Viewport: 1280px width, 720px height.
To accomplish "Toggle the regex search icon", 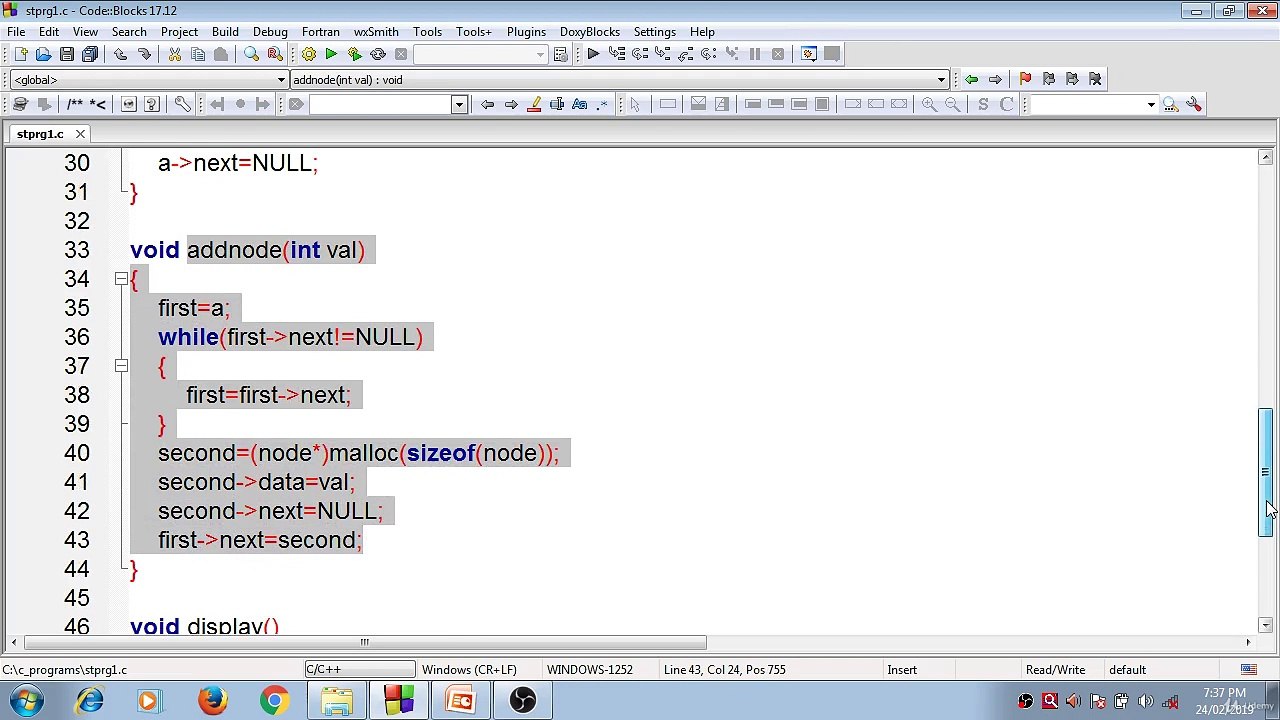I will tap(602, 104).
